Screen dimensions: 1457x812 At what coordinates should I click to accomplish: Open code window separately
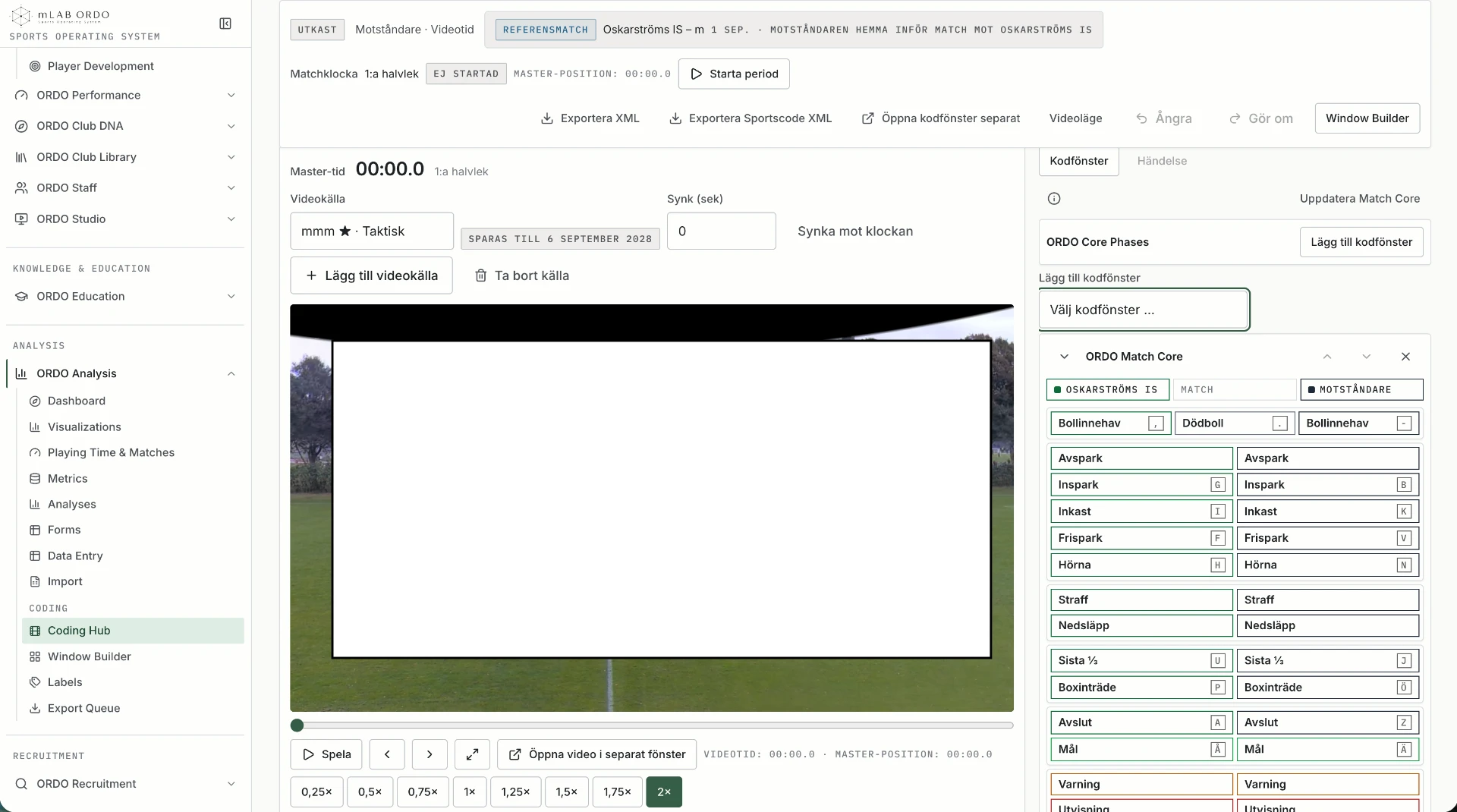[941, 118]
